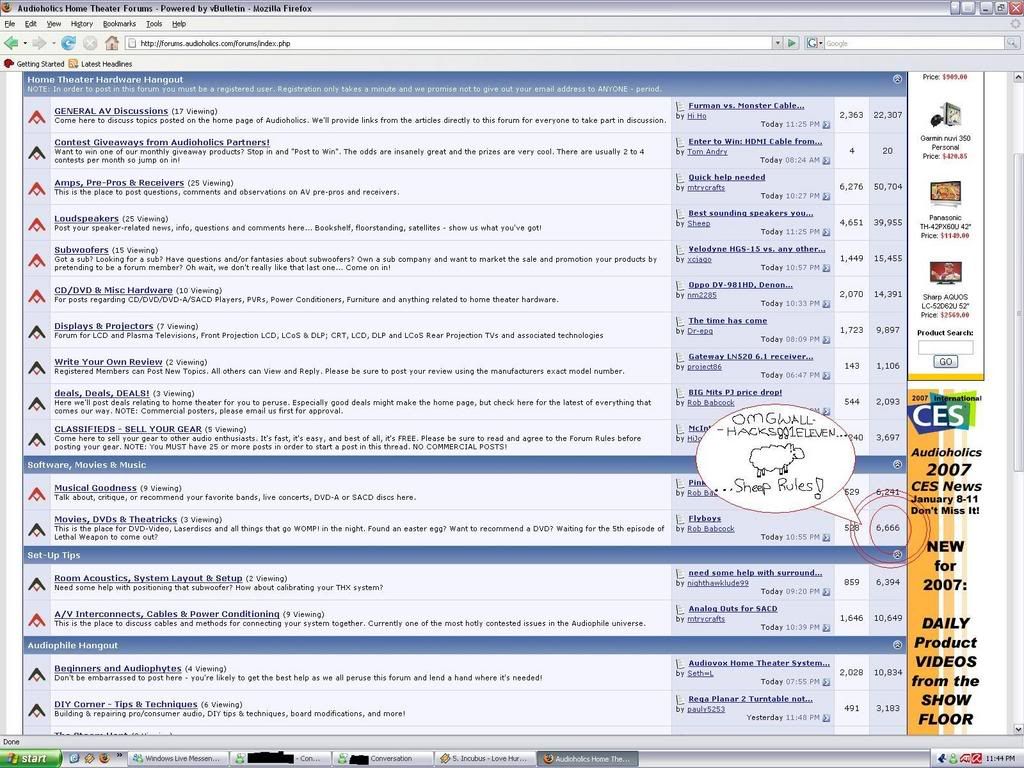Click the GO button under Product Search

pyautogui.click(x=946, y=362)
